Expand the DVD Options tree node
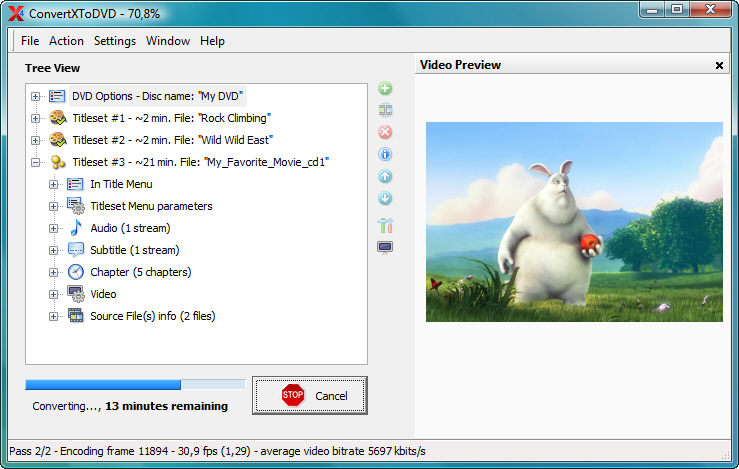 pyautogui.click(x=36, y=96)
